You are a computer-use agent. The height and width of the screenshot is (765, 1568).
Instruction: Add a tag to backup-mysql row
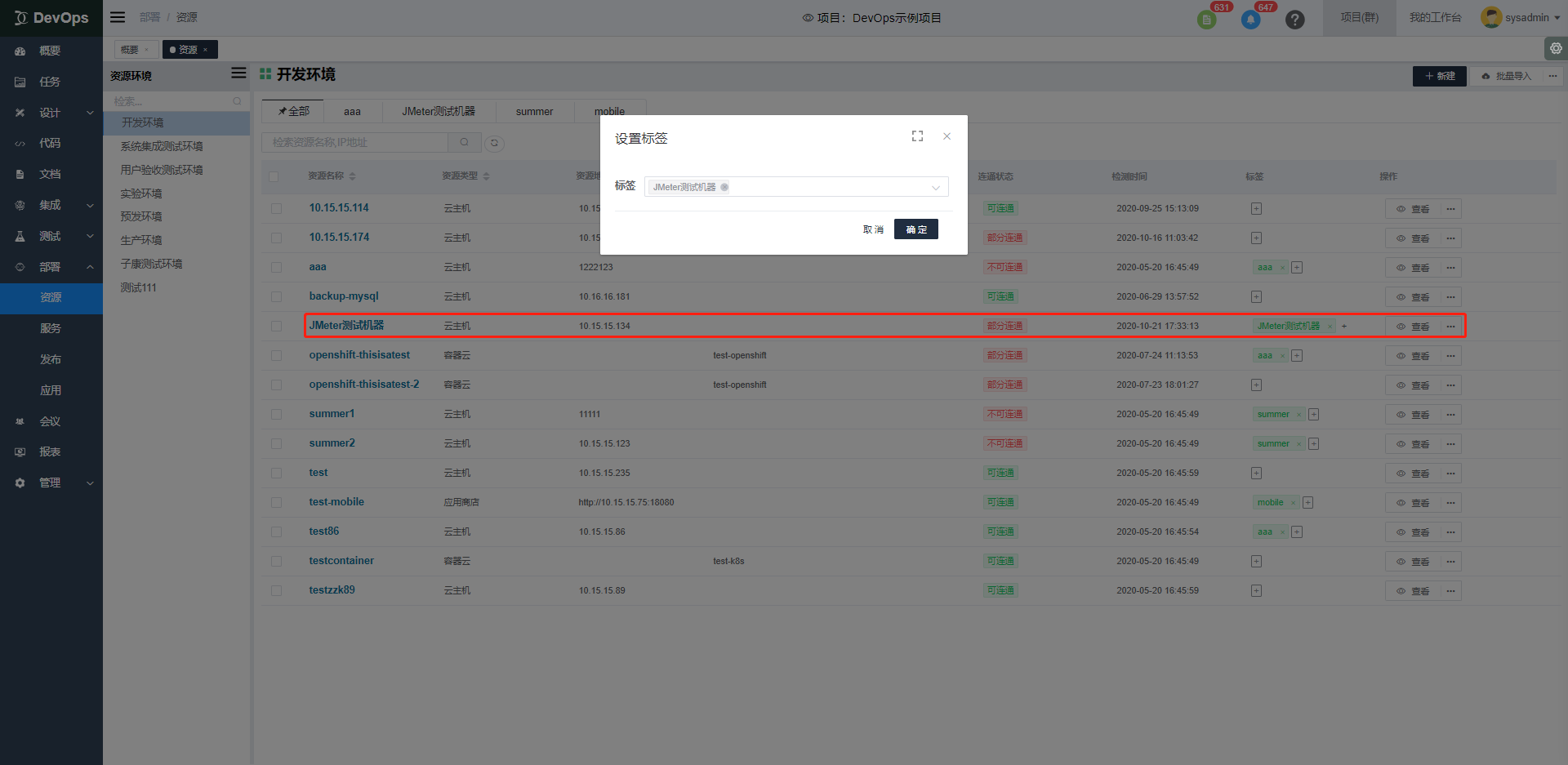pyautogui.click(x=1256, y=297)
